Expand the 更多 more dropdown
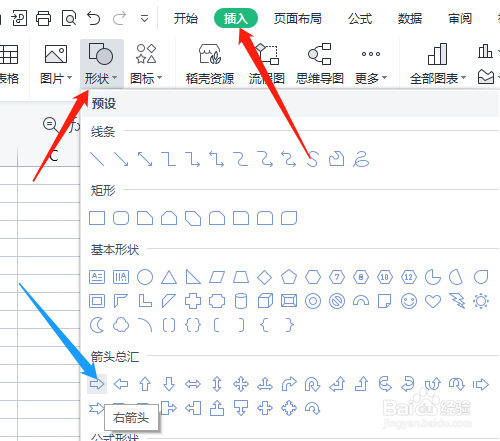 (371, 64)
